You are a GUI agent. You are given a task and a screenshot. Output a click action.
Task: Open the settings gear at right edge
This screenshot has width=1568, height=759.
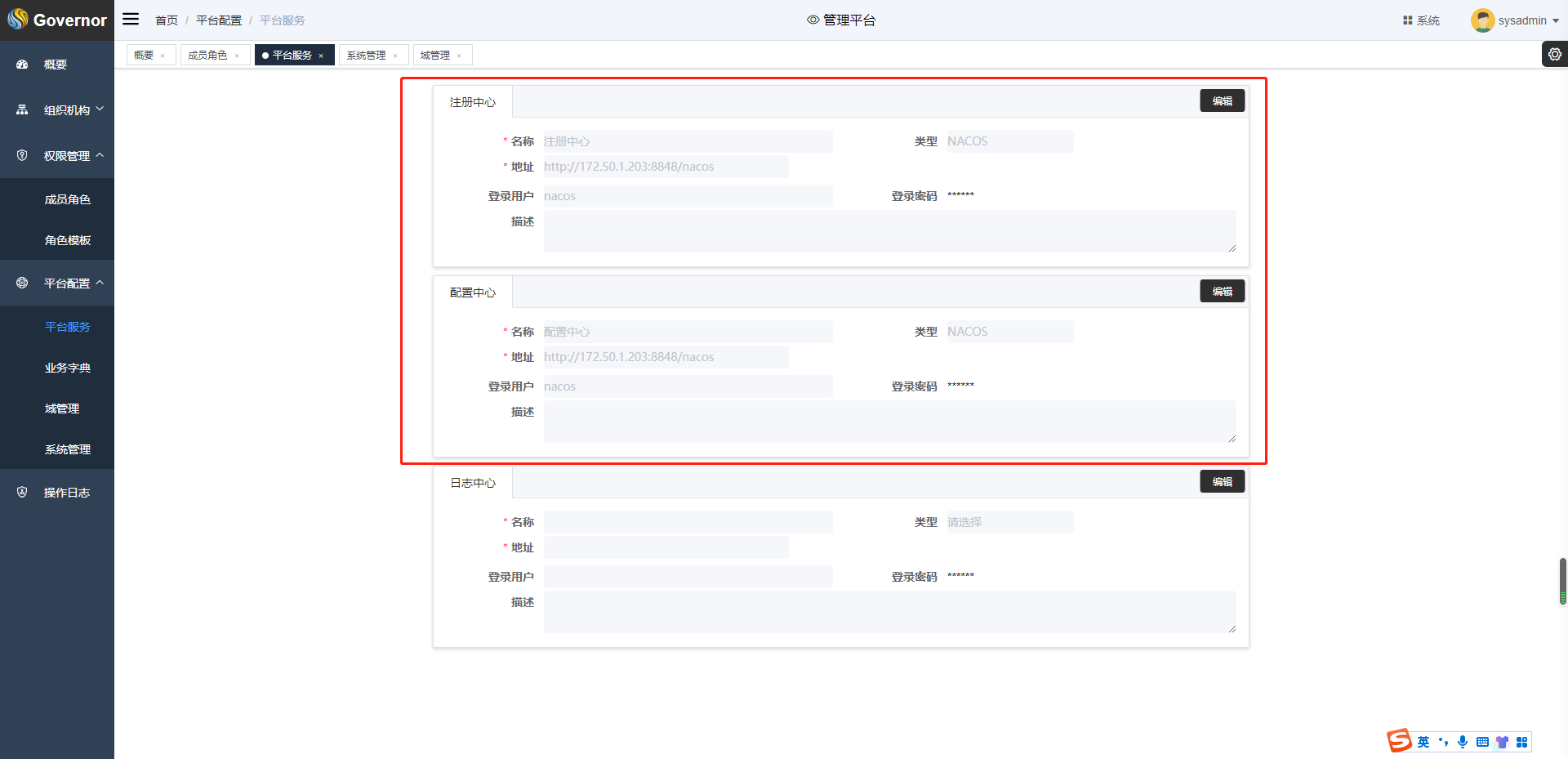pyautogui.click(x=1555, y=54)
